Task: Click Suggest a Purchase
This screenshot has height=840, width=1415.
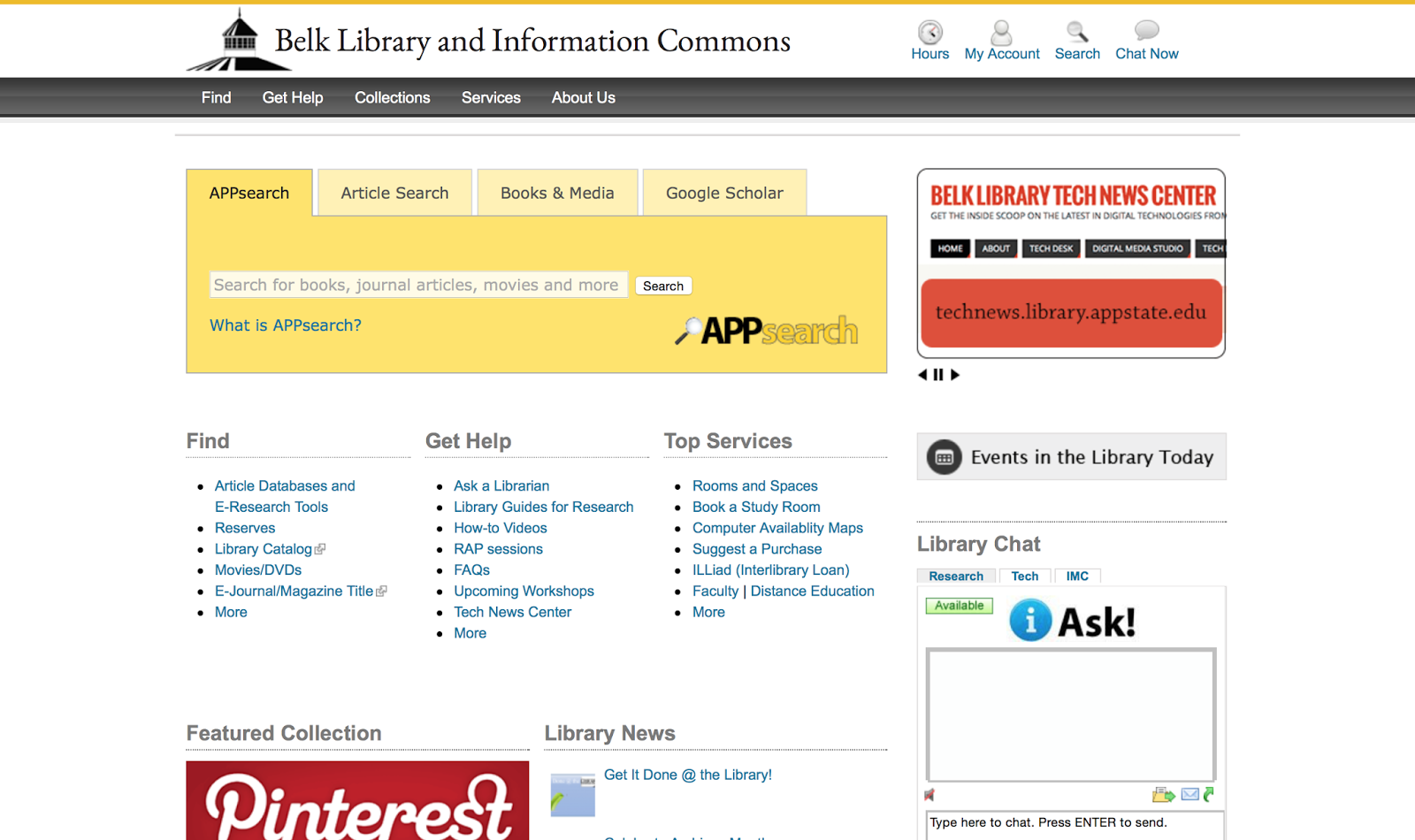Action: coord(757,549)
